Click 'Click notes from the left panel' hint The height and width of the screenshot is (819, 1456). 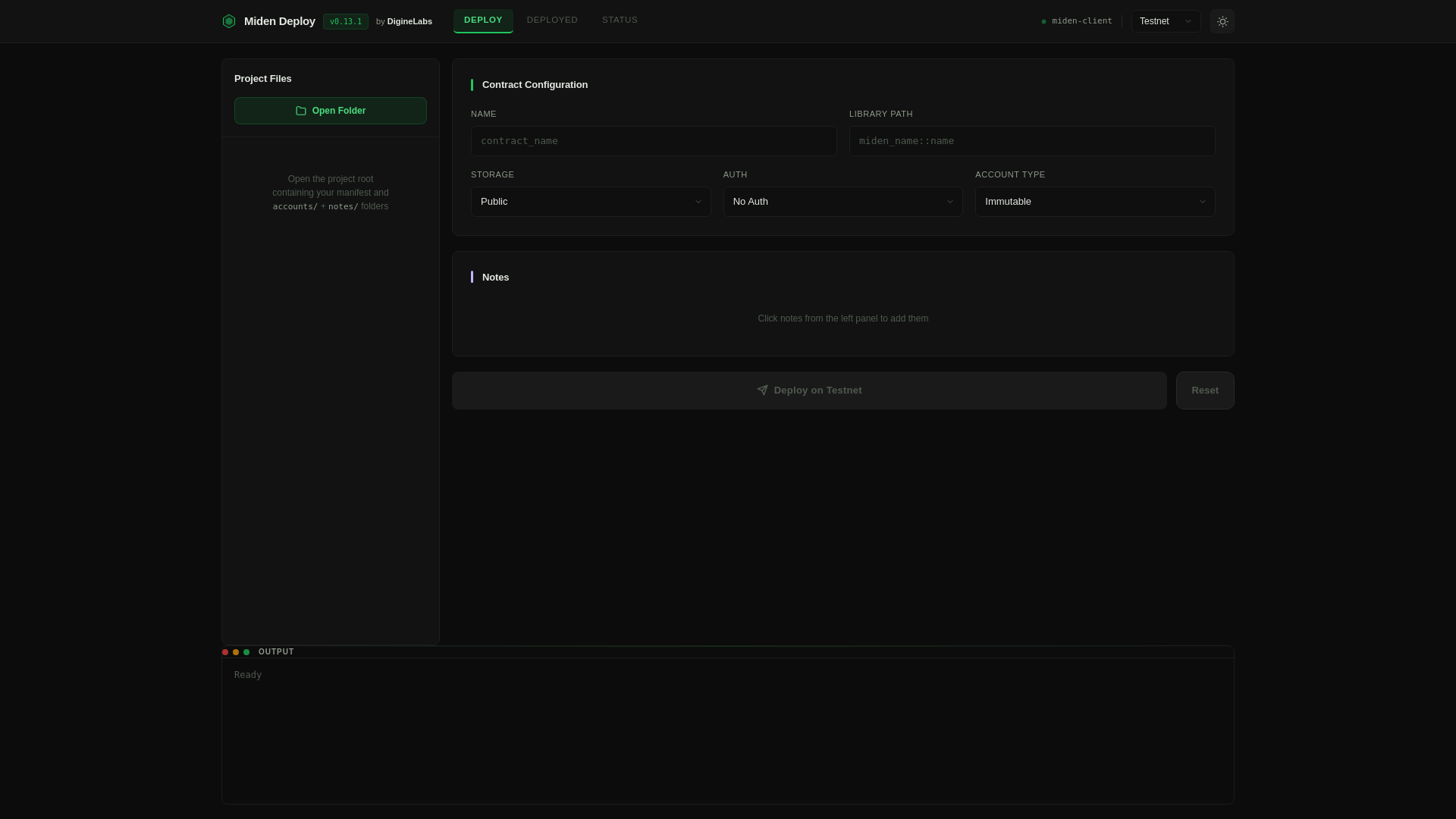tap(843, 318)
